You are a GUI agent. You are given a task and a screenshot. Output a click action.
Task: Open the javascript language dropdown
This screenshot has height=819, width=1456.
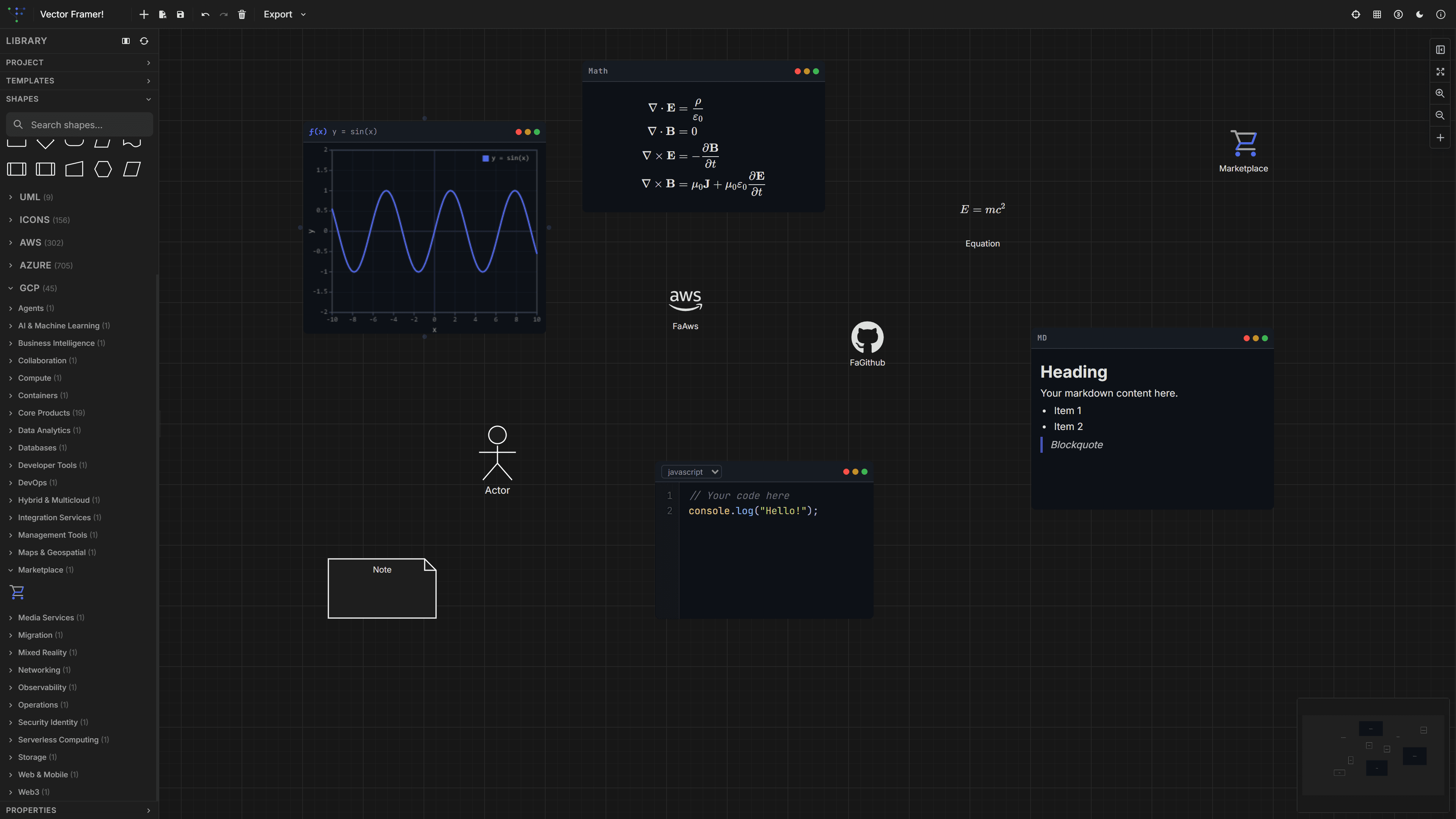(x=691, y=472)
